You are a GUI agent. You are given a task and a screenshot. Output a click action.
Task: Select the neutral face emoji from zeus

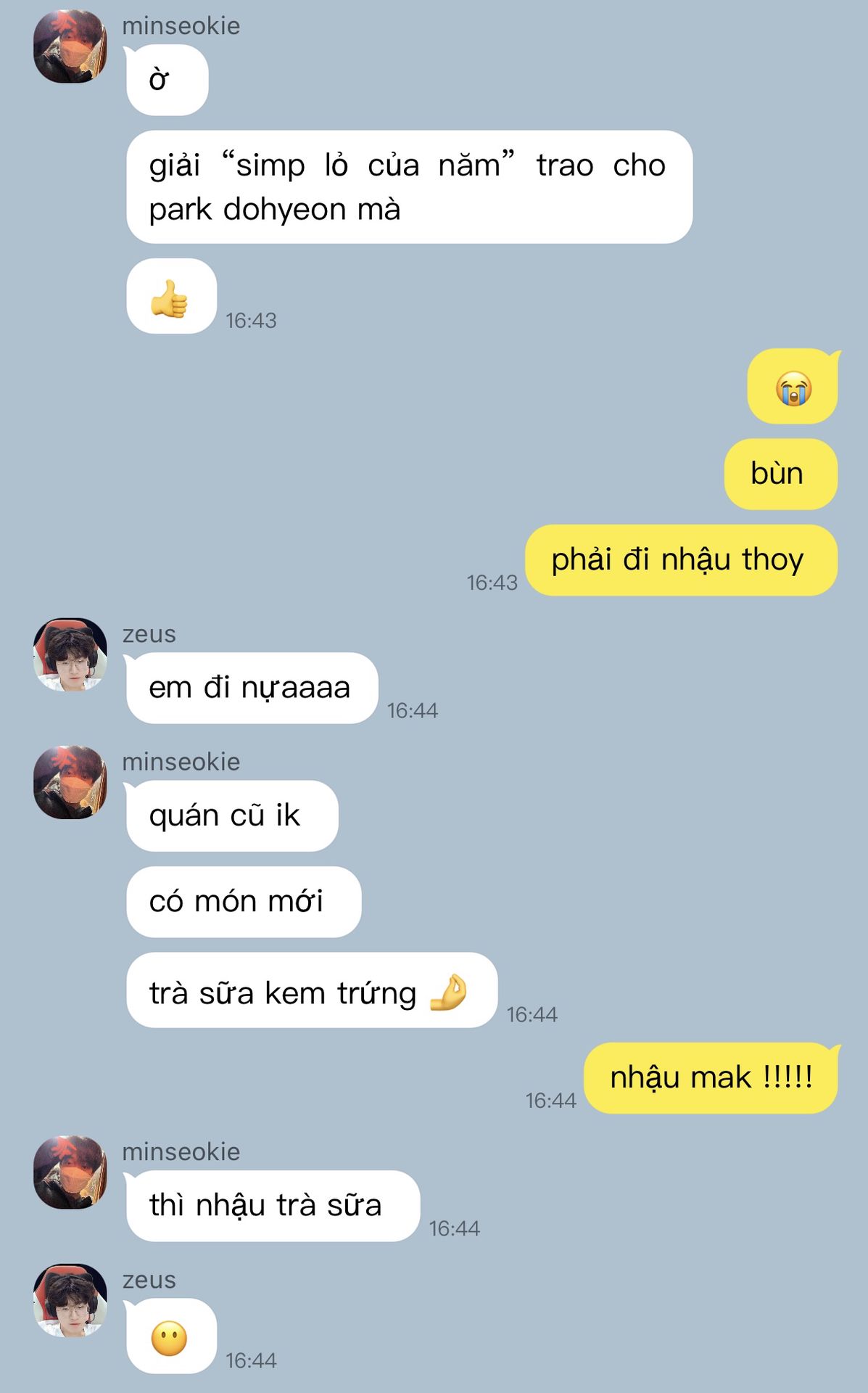[171, 1336]
